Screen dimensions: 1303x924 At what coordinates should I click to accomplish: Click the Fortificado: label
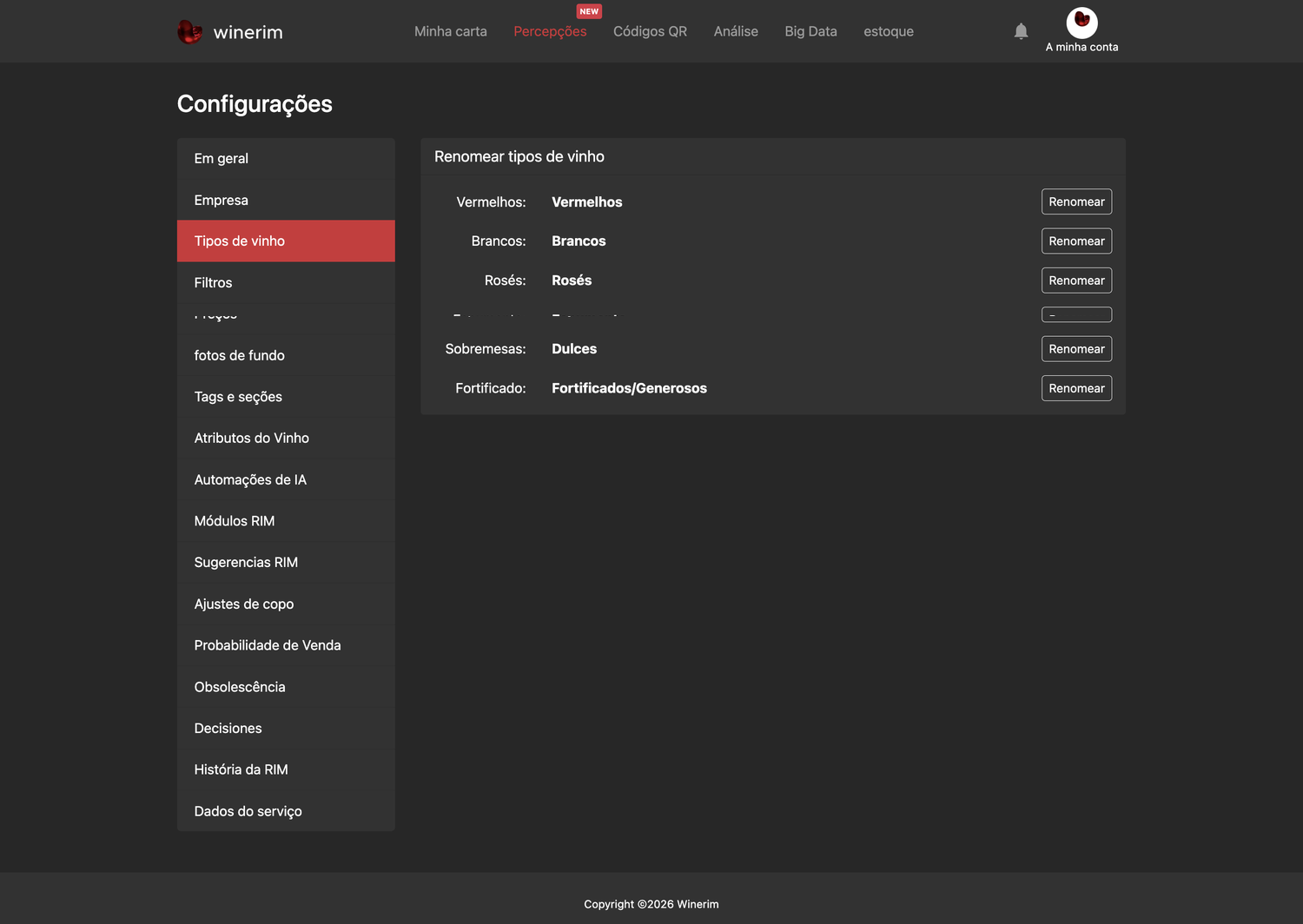click(x=491, y=388)
